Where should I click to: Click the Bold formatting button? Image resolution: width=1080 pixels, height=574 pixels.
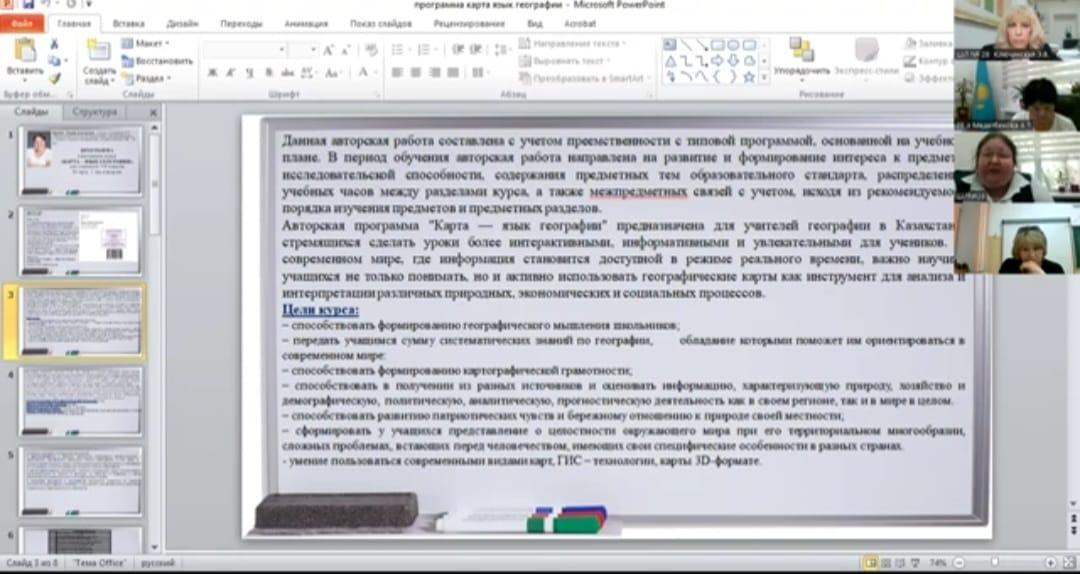[x=213, y=73]
